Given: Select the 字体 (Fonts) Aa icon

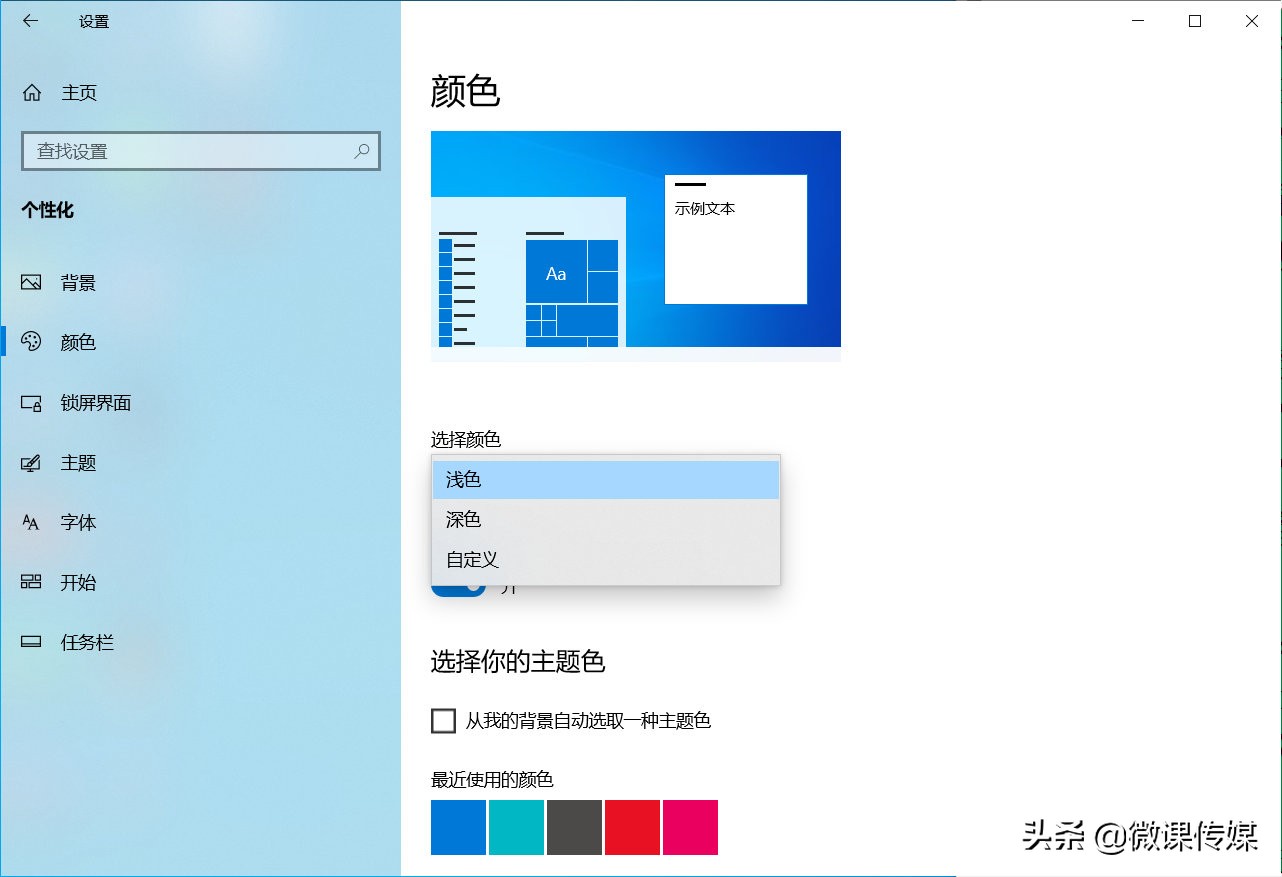Looking at the screenshot, I should click(x=29, y=522).
